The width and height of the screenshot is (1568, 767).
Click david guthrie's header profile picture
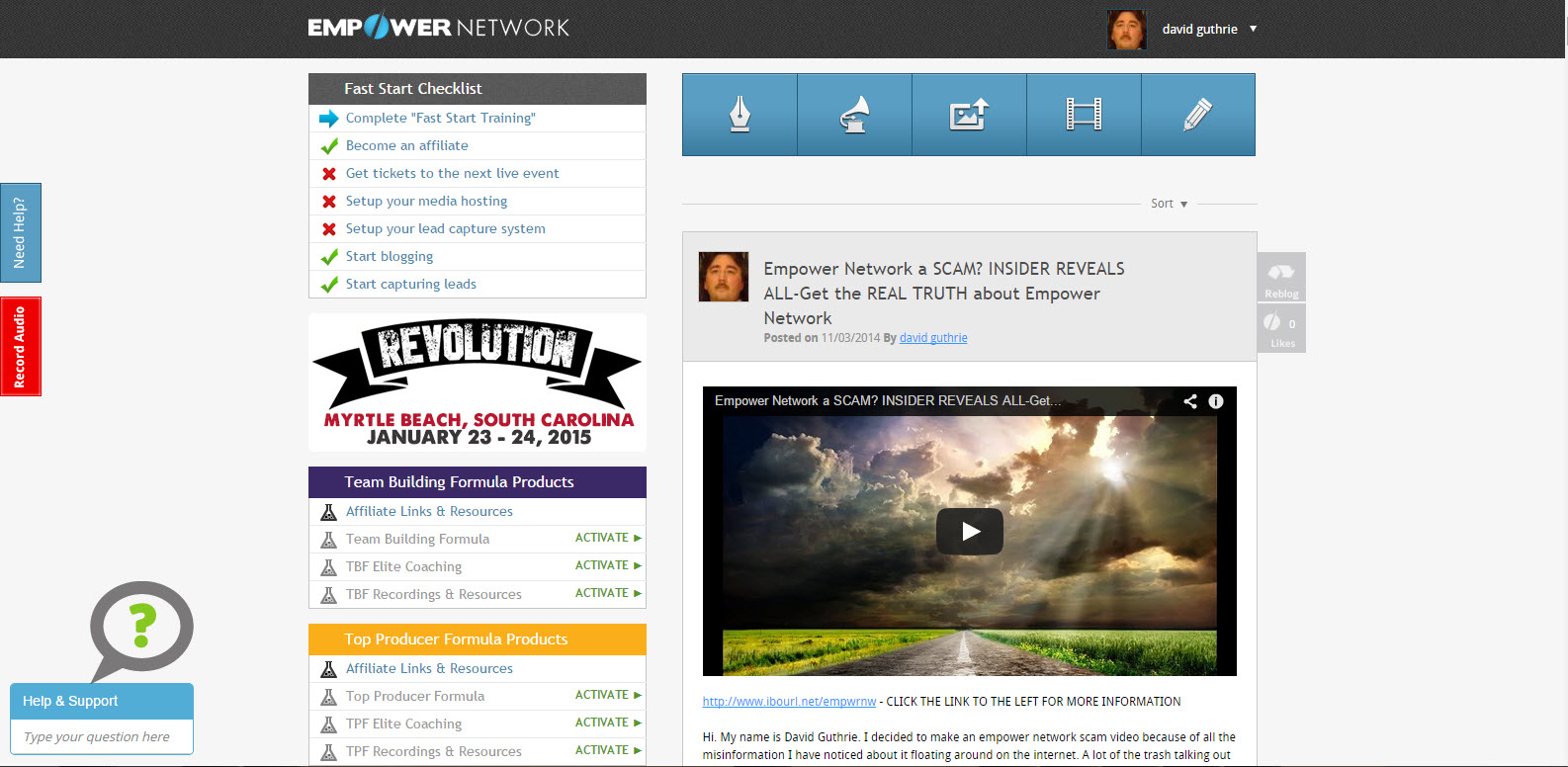pyautogui.click(x=1127, y=30)
